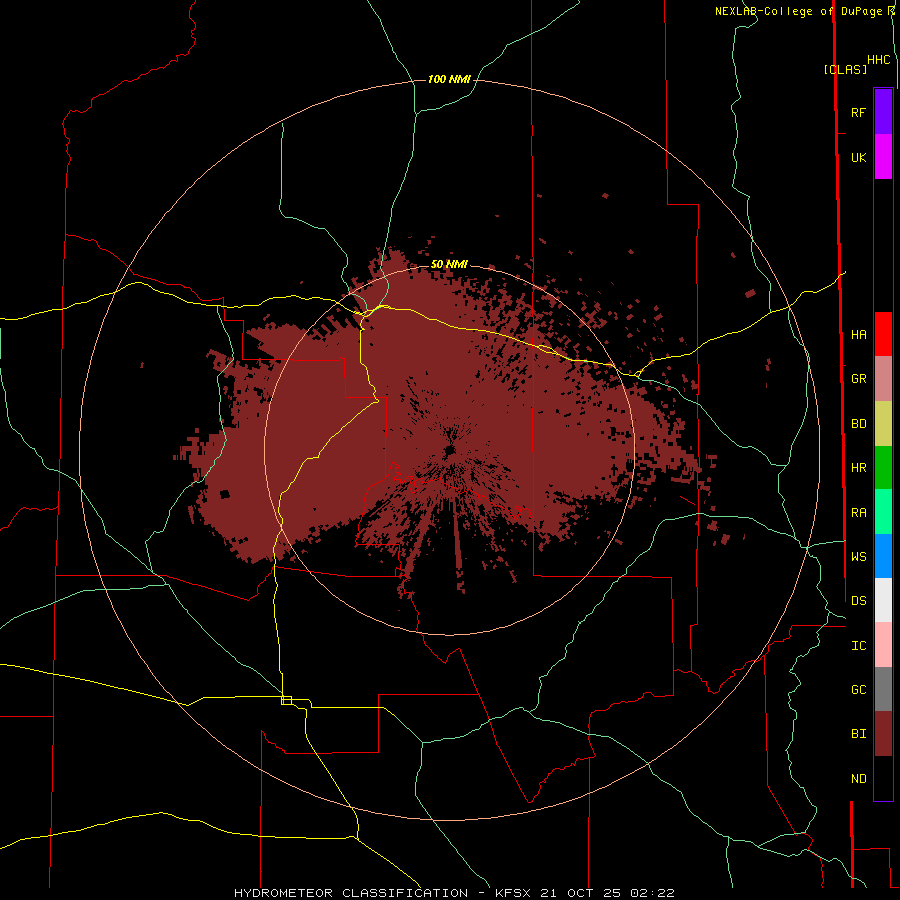
Task: Click the HA legend label
Action: point(858,334)
